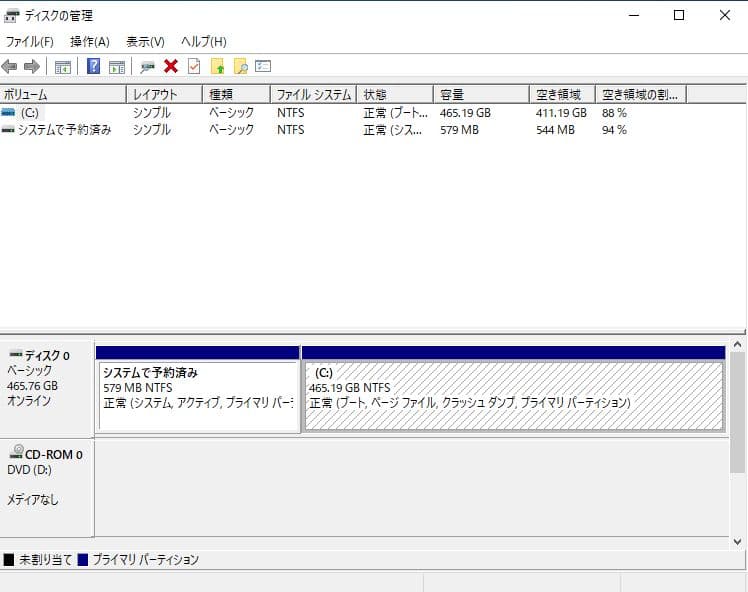Click the 411.19 GB free space cell
The height and width of the screenshot is (592, 748).
tap(561, 113)
